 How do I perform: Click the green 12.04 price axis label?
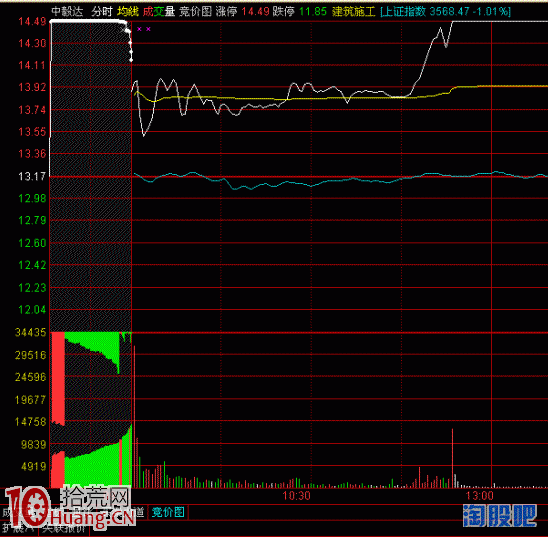click(32, 310)
